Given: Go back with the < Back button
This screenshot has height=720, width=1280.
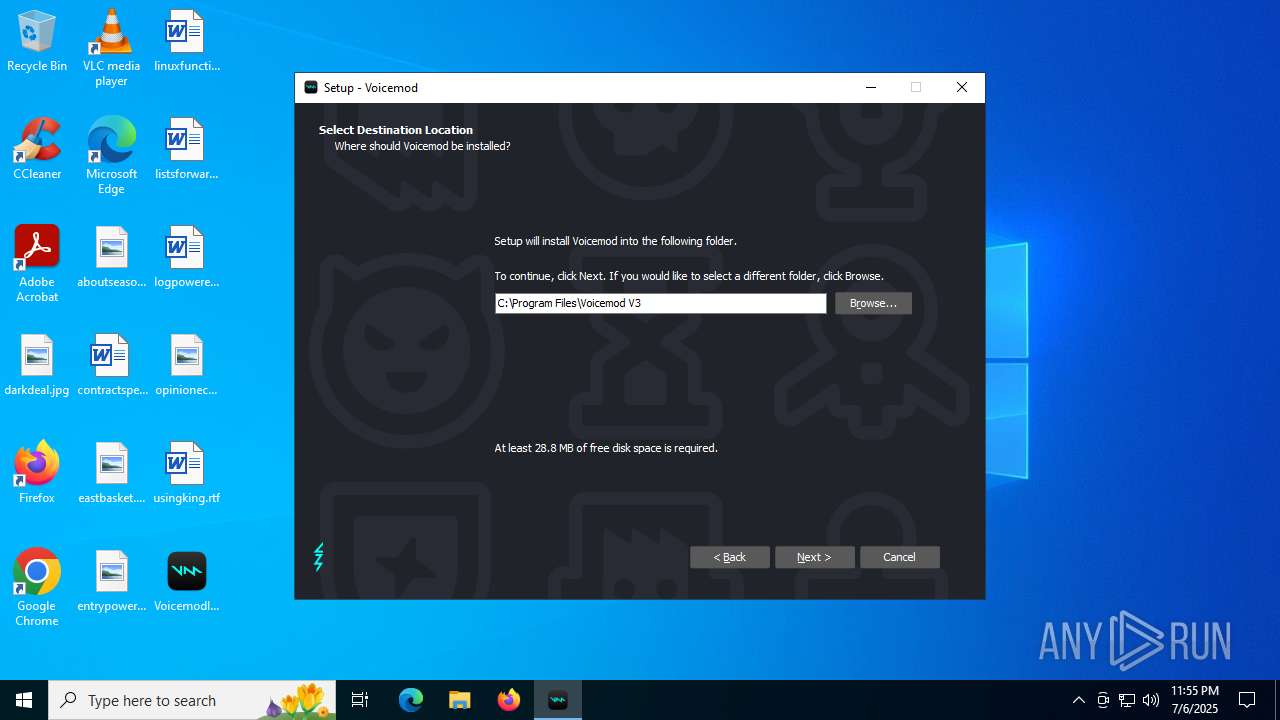Looking at the screenshot, I should coord(729,557).
